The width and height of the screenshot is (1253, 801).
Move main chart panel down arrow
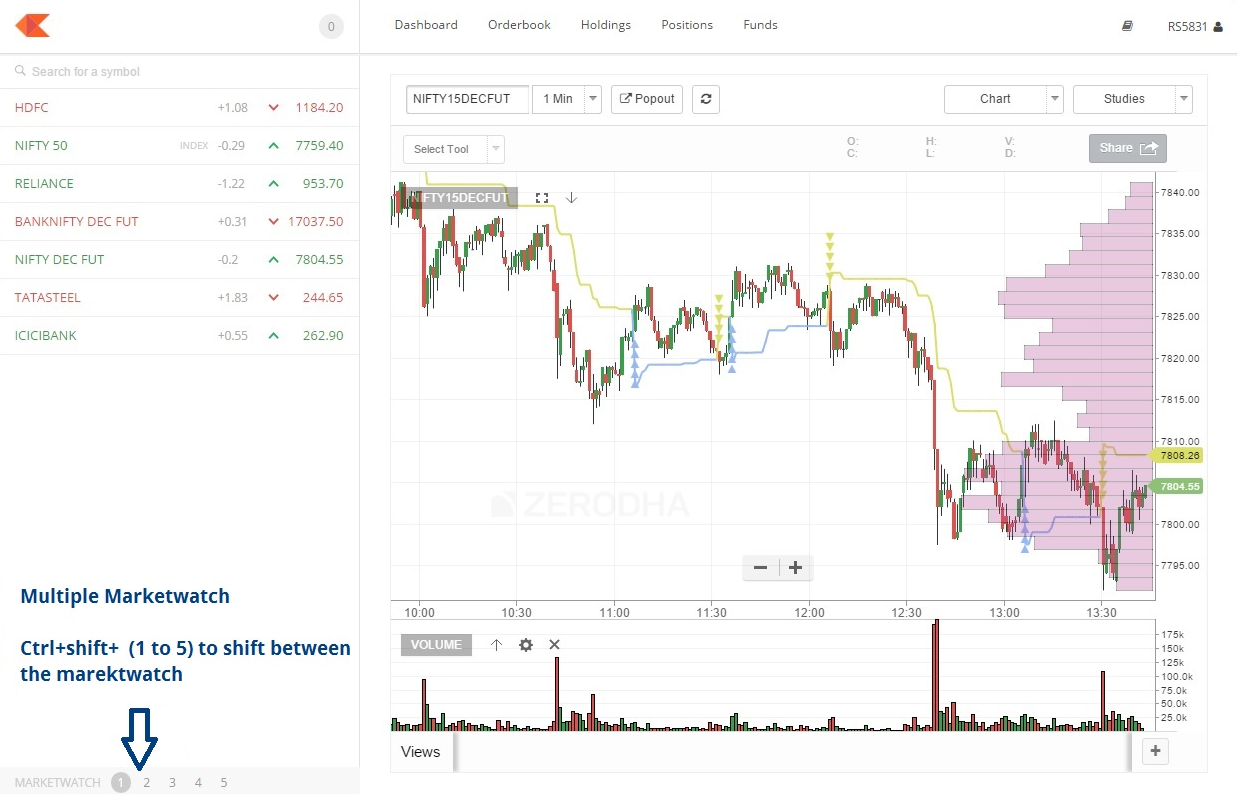(x=571, y=198)
